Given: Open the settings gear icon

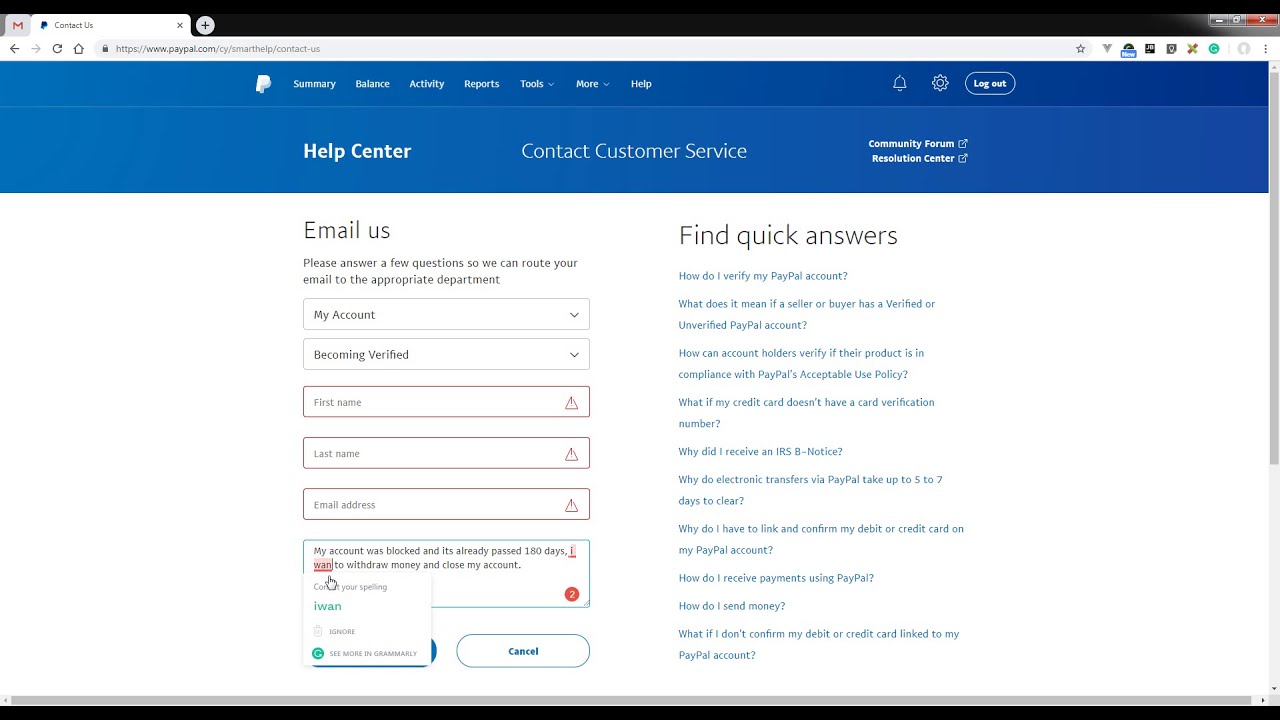Looking at the screenshot, I should [940, 84].
